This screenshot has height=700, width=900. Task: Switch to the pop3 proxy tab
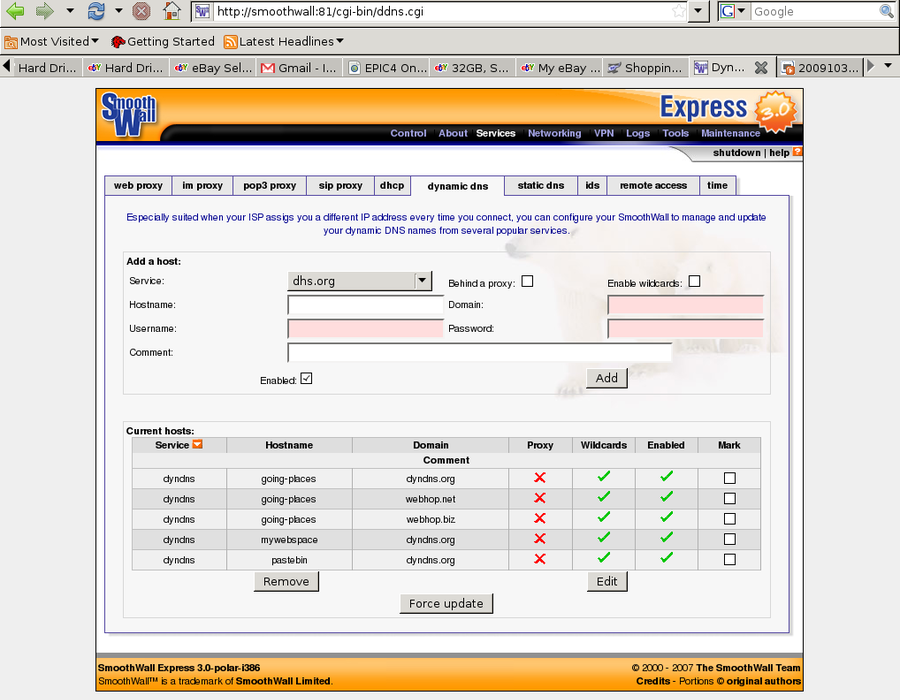270,185
